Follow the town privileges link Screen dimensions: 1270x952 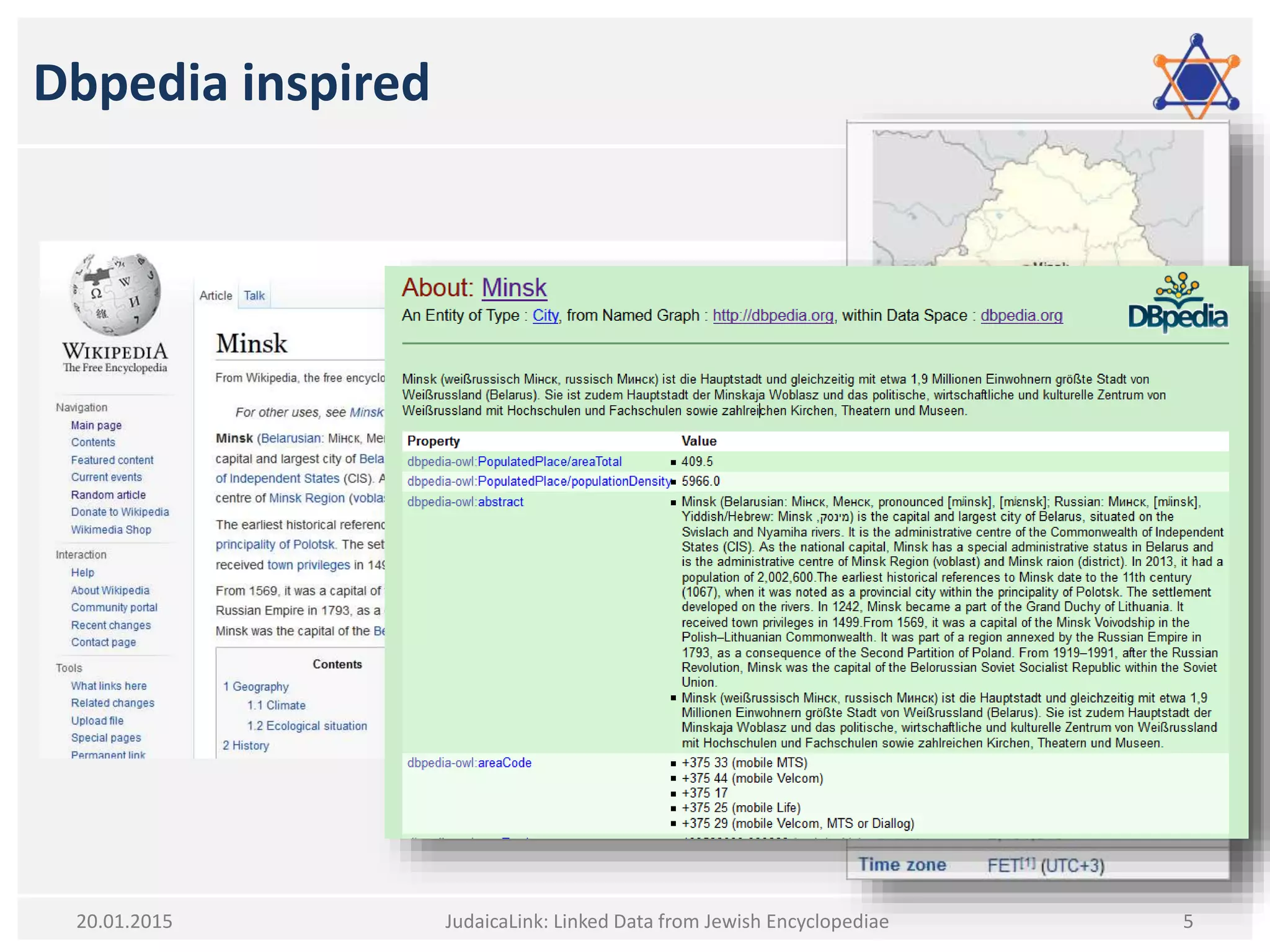(x=309, y=565)
